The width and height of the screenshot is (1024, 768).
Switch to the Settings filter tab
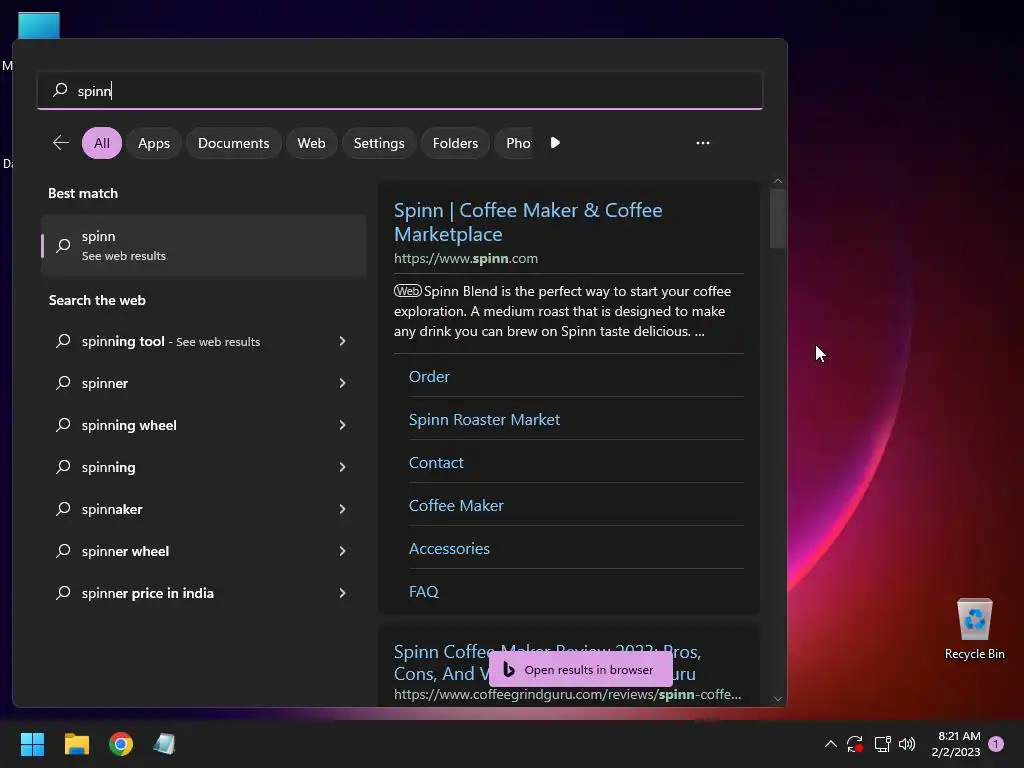click(379, 143)
